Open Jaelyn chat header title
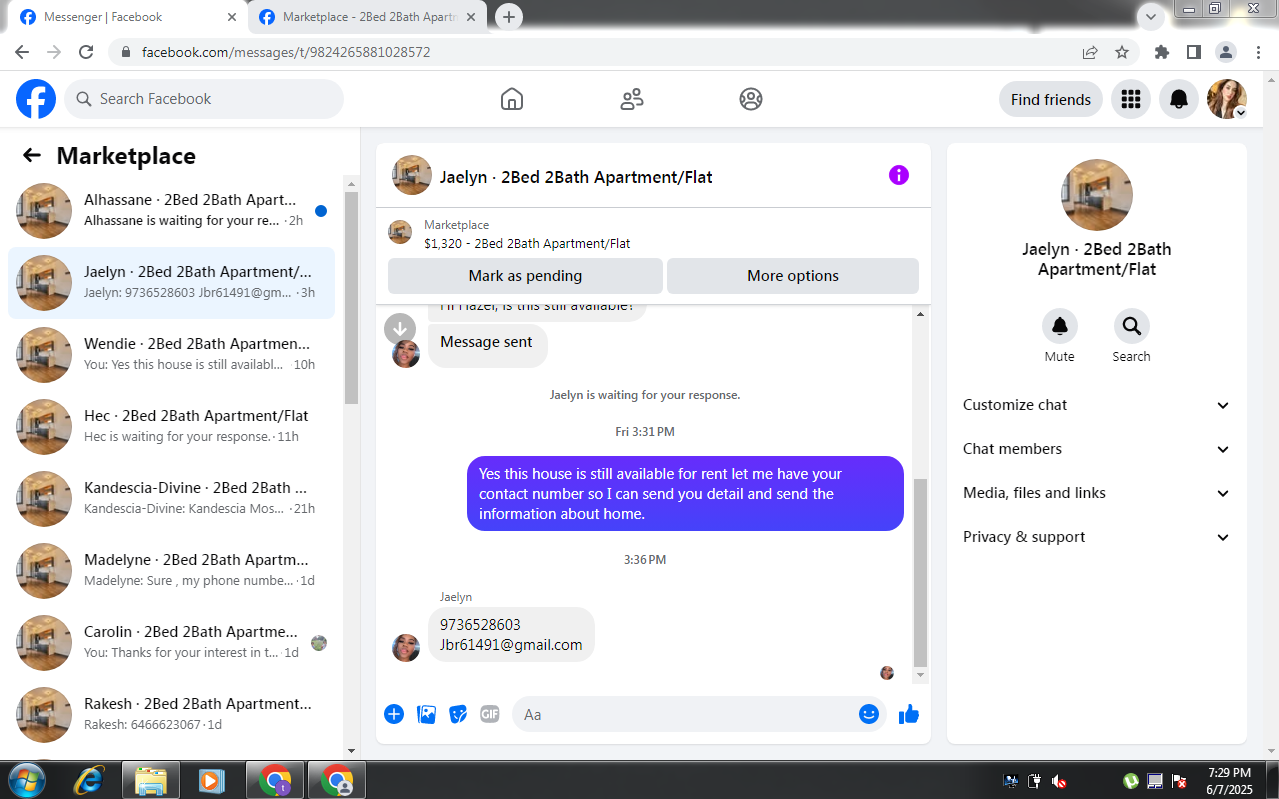 coord(576,177)
